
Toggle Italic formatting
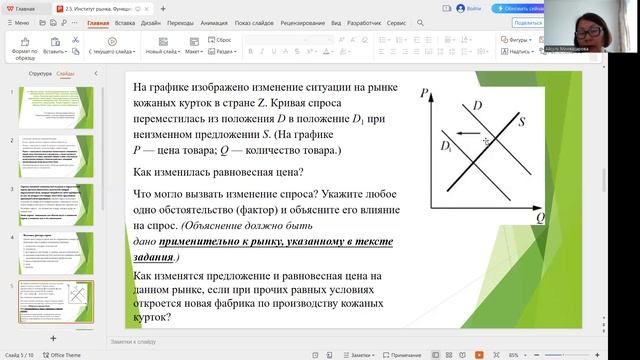coord(262,51)
